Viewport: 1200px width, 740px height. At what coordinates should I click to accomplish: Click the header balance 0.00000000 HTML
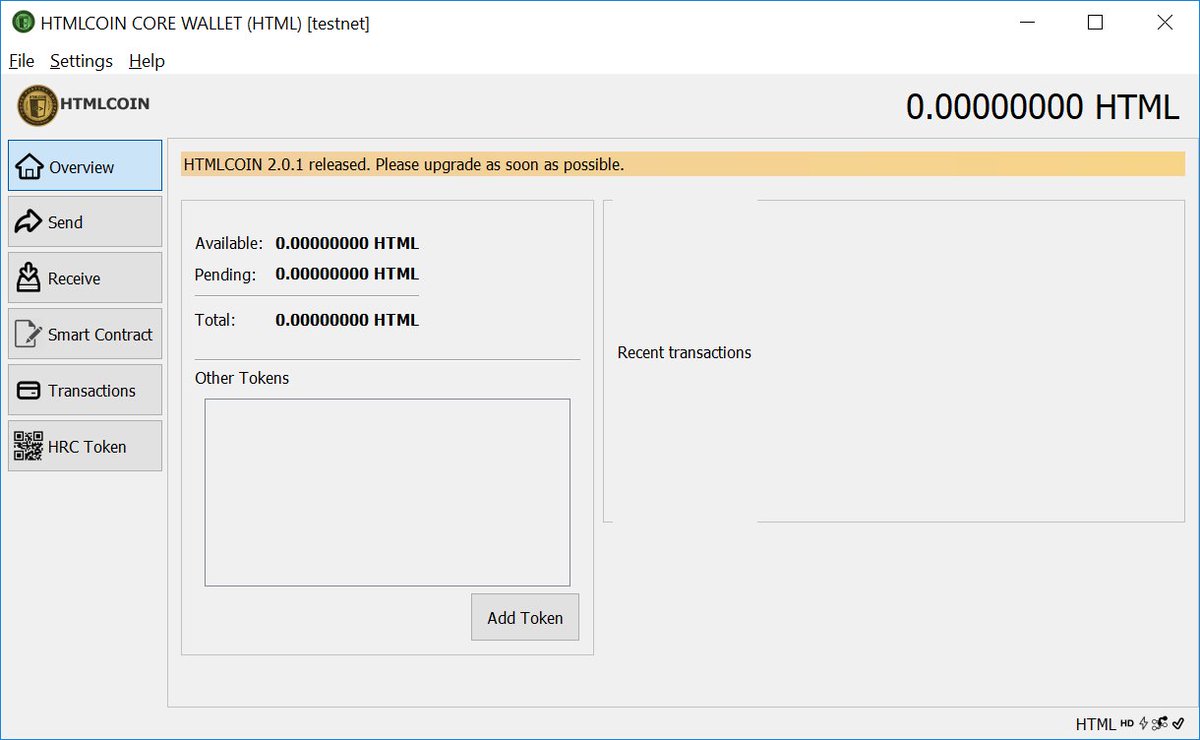click(1043, 107)
